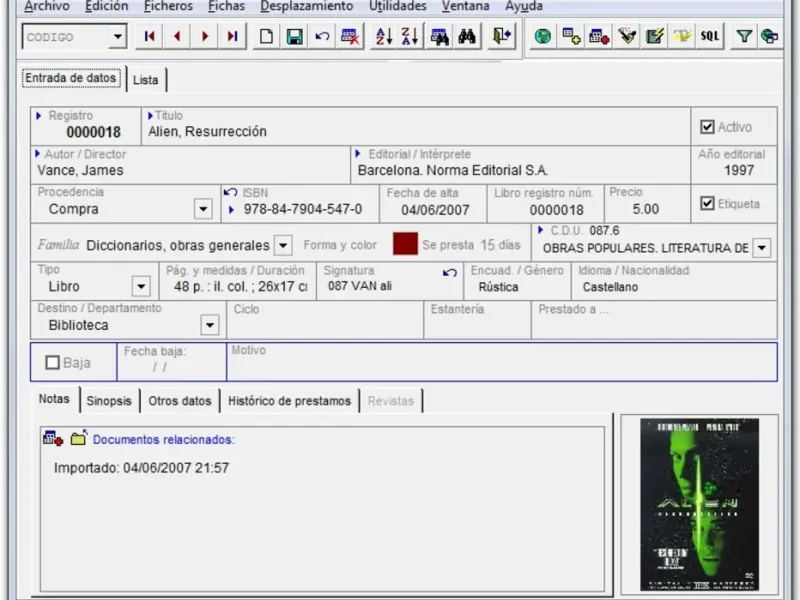Select the Notas tab
The width and height of the screenshot is (800, 600).
tap(54, 398)
